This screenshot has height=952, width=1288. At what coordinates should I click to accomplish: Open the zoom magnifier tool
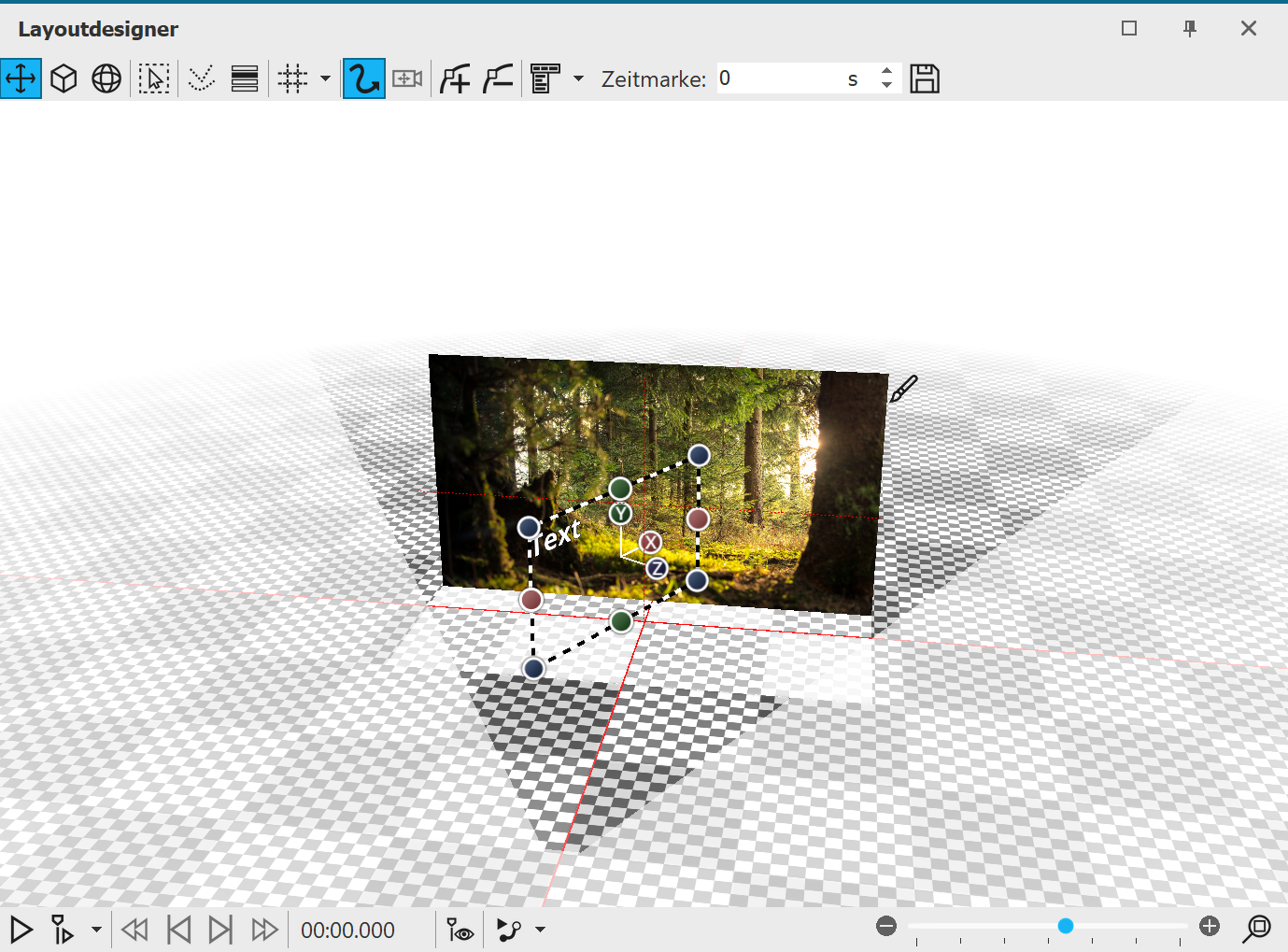pyautogui.click(x=1257, y=930)
